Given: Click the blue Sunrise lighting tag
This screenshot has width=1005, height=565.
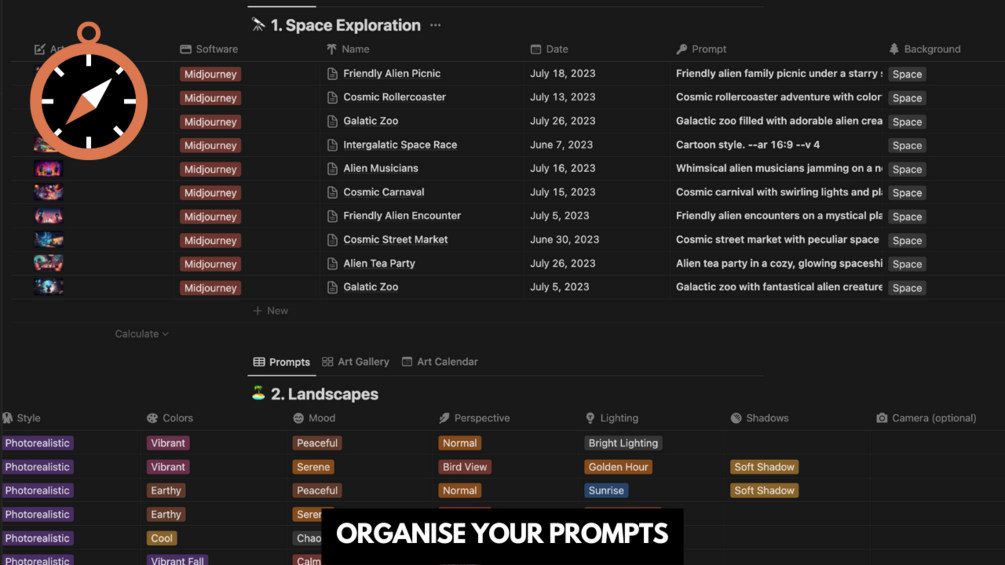Looking at the screenshot, I should point(606,491).
